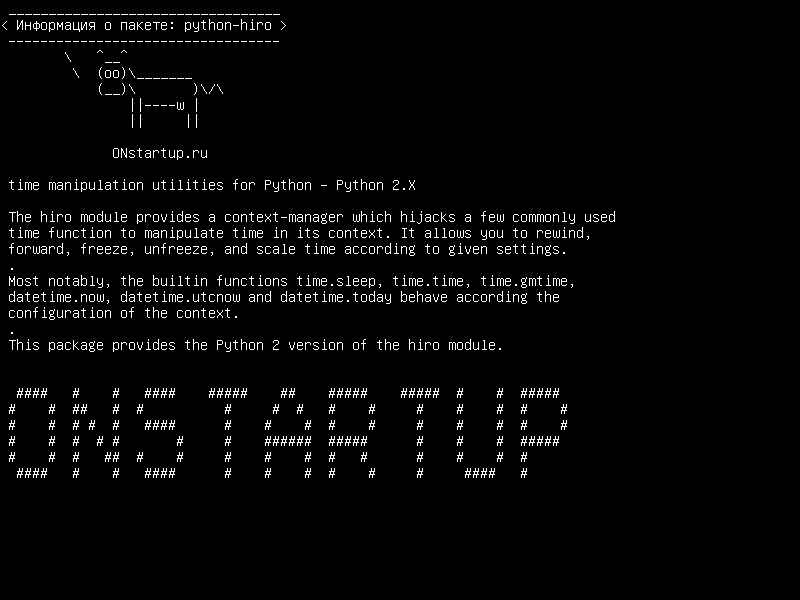Image resolution: width=800 pixels, height=600 pixels.
Task: Click the line starting "datetime.now, datetime.utcnow"
Action: [x=284, y=297]
